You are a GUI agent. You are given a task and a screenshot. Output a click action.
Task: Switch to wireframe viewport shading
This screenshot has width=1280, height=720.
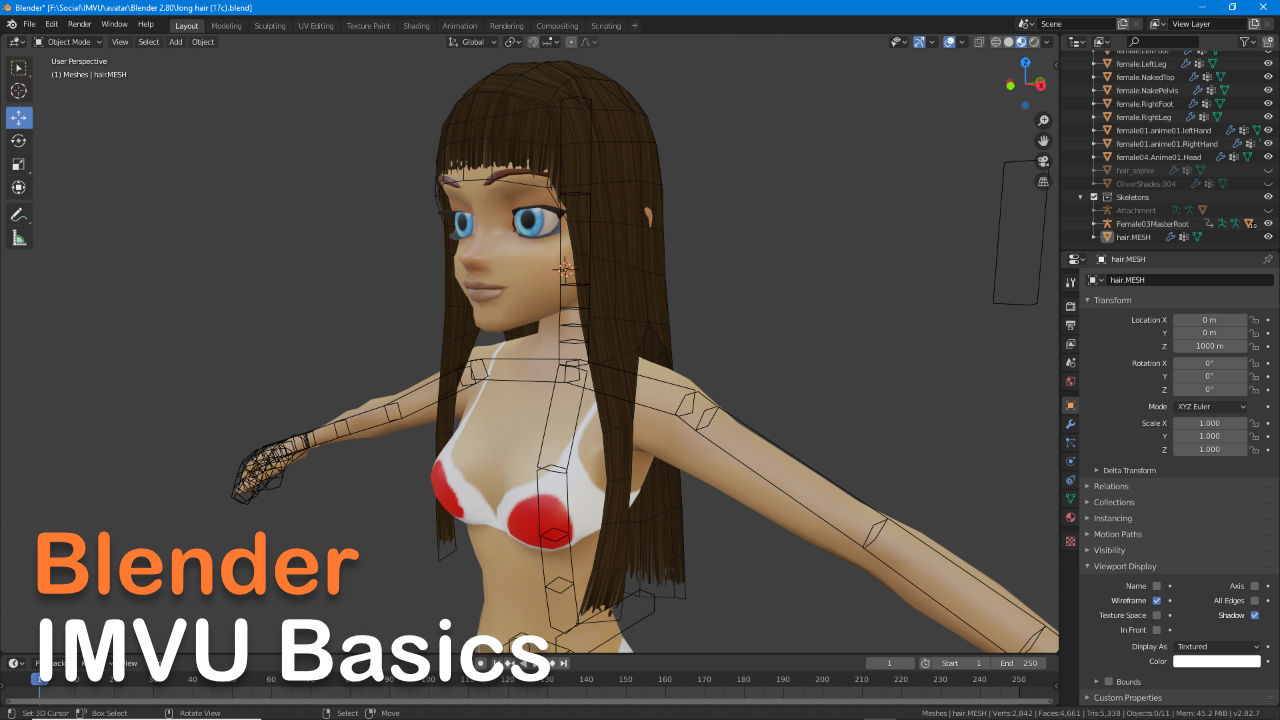(996, 42)
